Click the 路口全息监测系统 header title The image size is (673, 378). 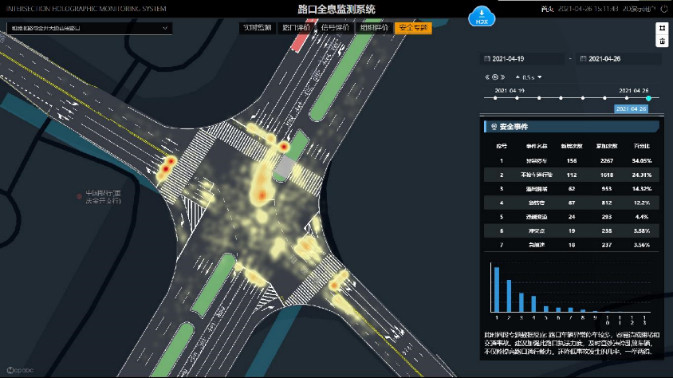[x=336, y=9]
